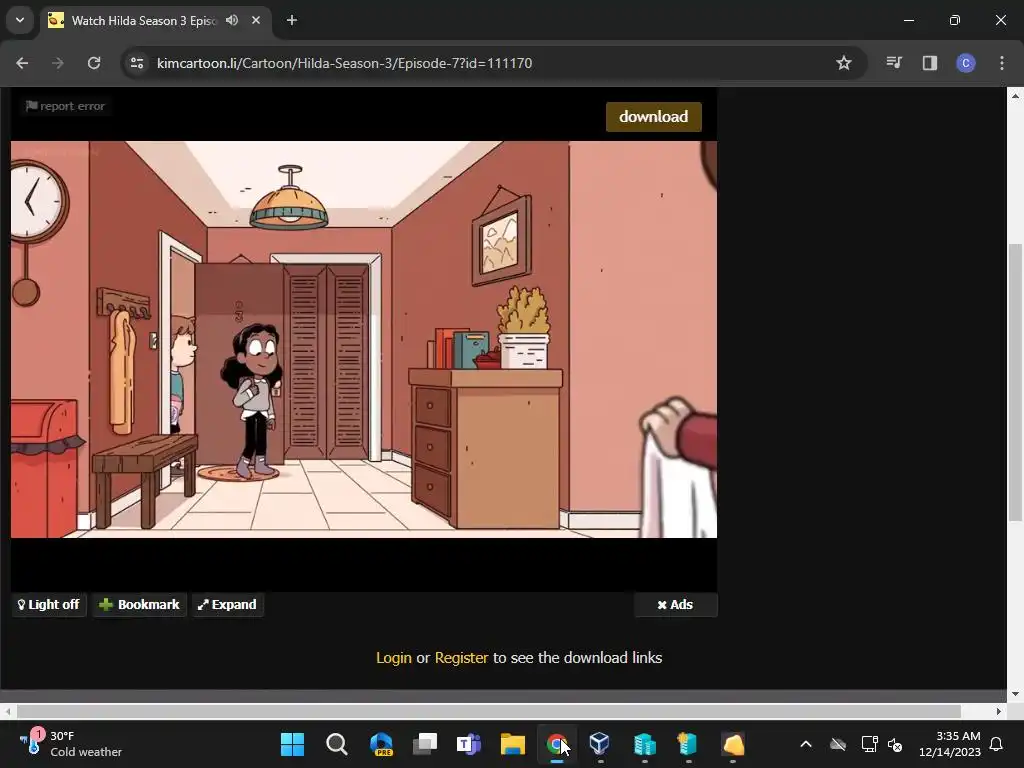The image size is (1024, 768).
Task: Open the Register link
Action: pyautogui.click(x=461, y=658)
